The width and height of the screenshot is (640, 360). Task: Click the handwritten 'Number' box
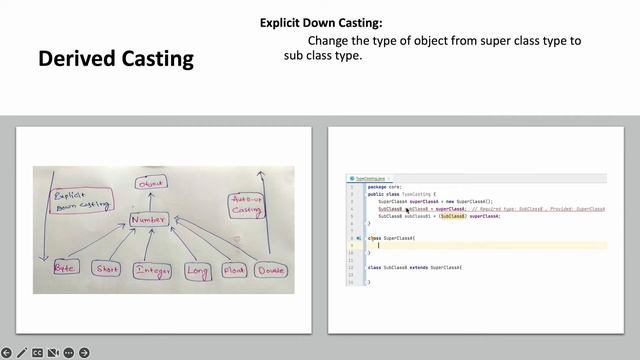tap(149, 220)
